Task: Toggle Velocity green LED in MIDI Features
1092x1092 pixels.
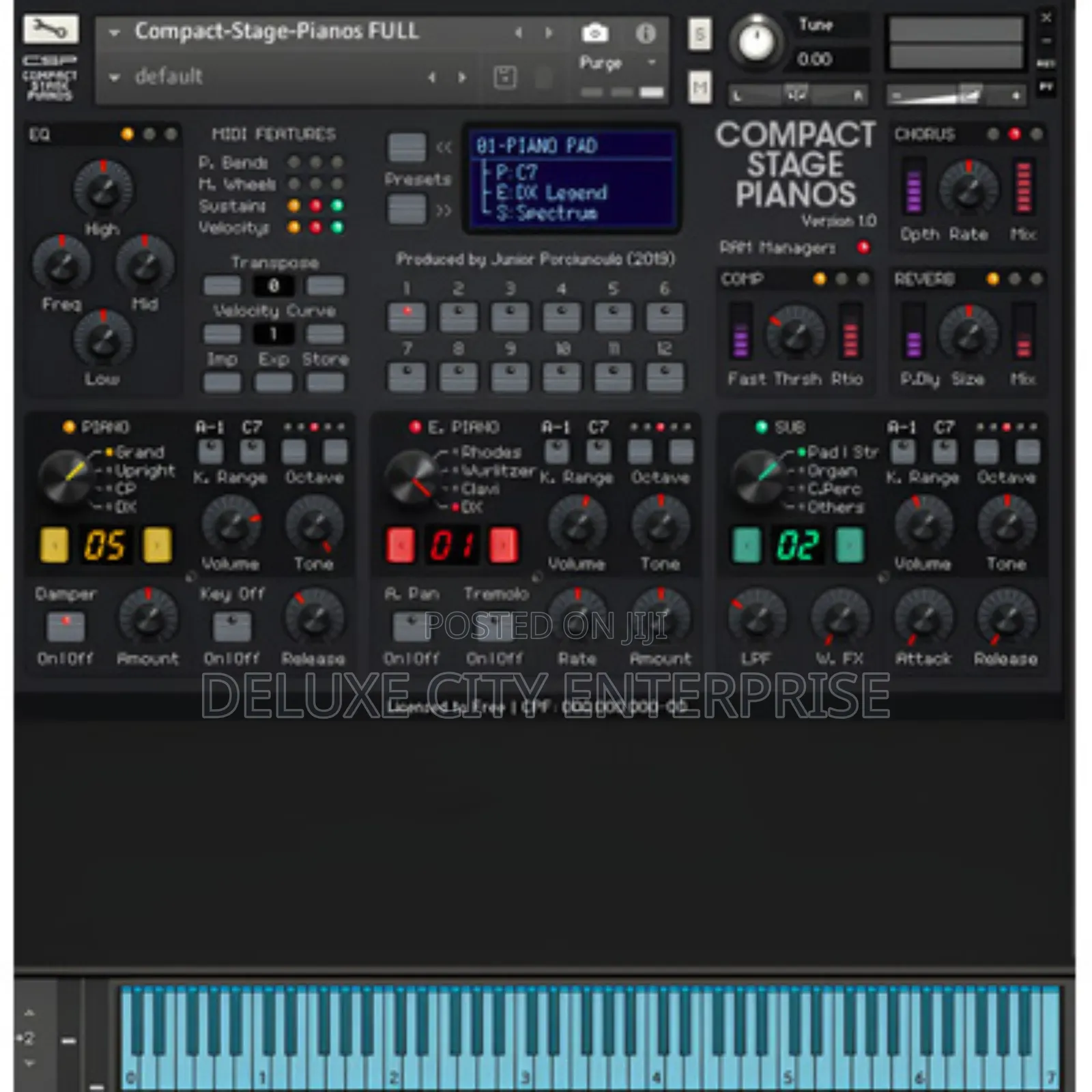Action: pyautogui.click(x=337, y=227)
